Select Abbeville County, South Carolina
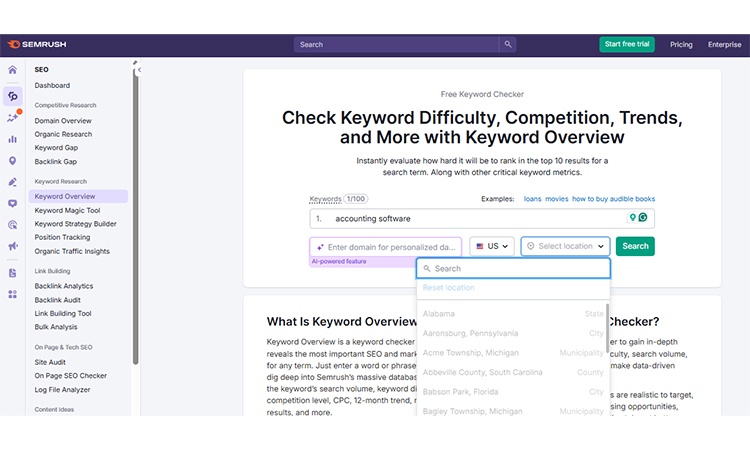This screenshot has height=450, width=750. pyautogui.click(x=512, y=373)
